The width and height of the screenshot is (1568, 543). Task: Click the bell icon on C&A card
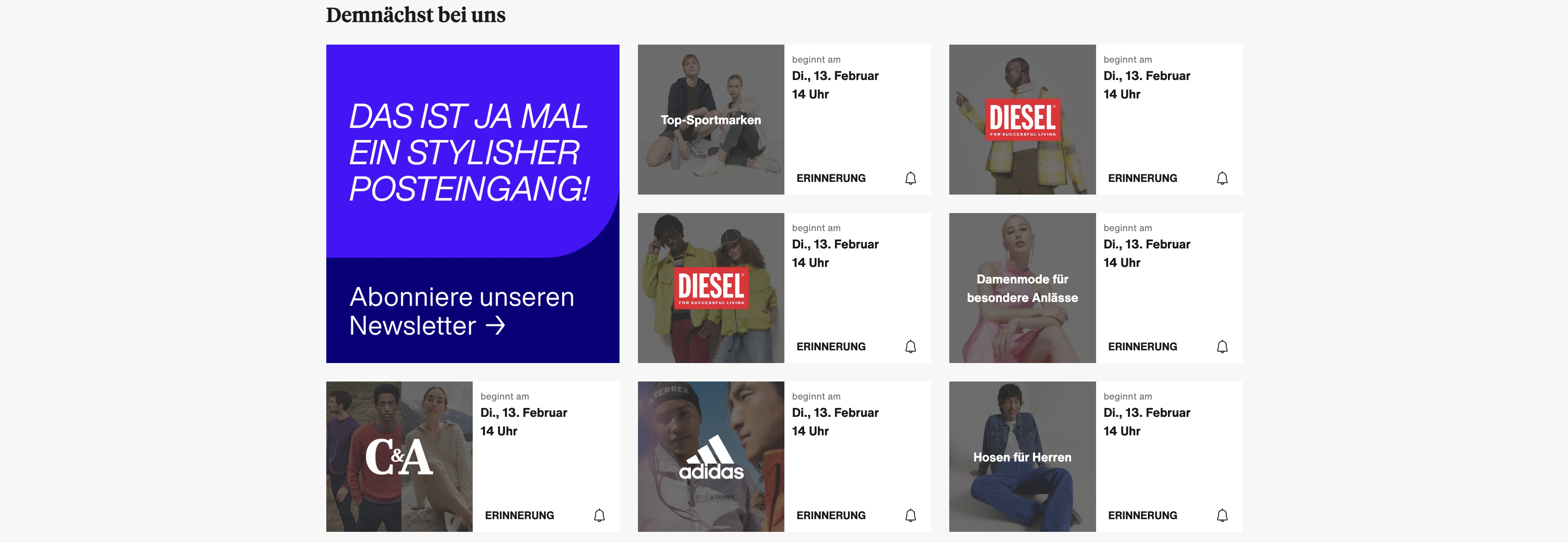point(599,515)
